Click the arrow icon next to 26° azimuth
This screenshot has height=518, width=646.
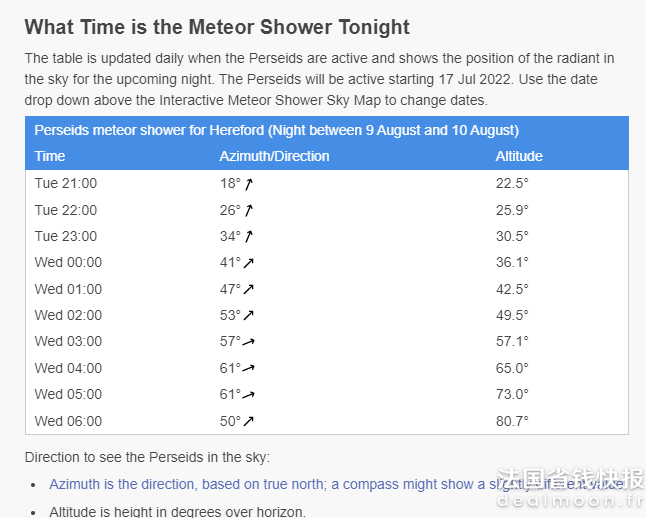[x=248, y=211]
